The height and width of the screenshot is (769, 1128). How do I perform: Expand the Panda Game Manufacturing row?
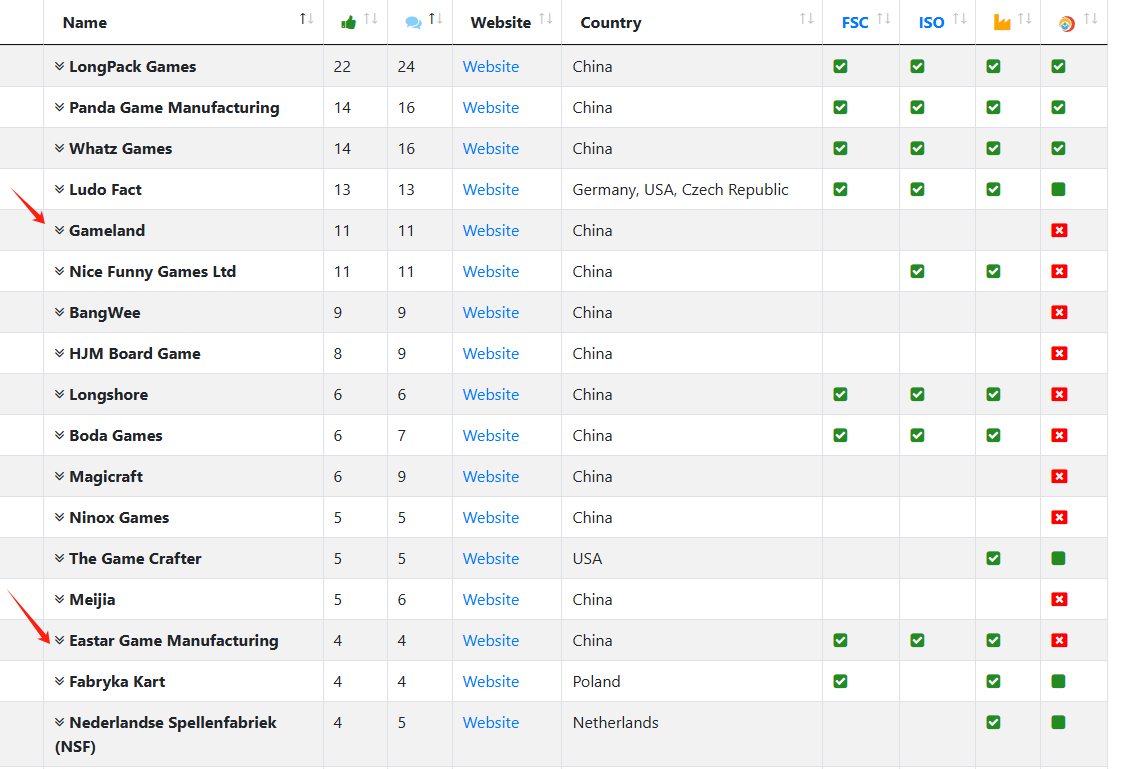[60, 107]
